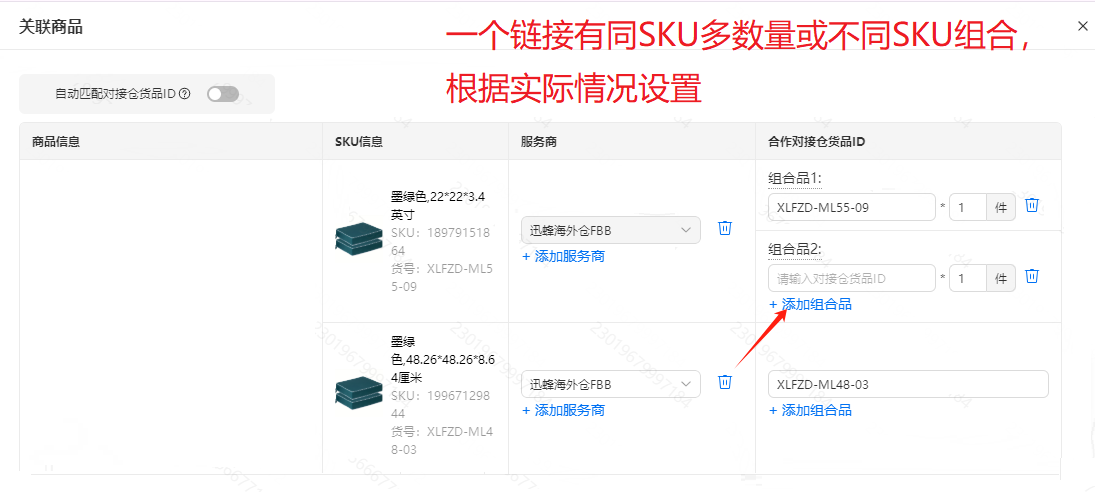This screenshot has width=1095, height=492.
Task: Click the 组合品1 quantity field
Action: coord(968,207)
